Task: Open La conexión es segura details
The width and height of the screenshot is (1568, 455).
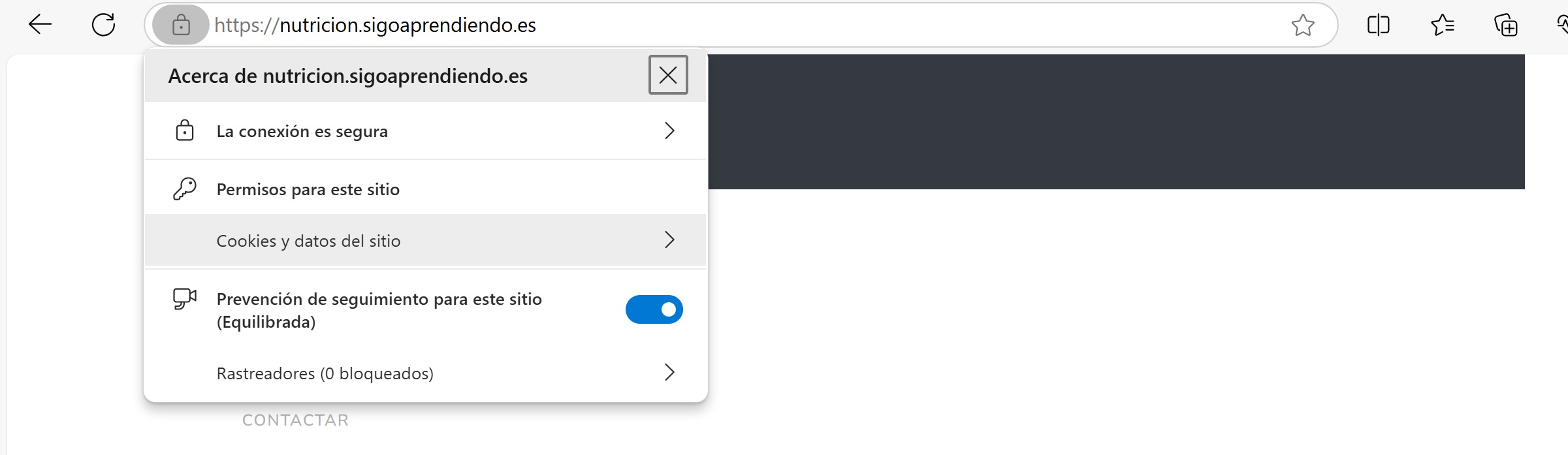Action: tap(425, 131)
